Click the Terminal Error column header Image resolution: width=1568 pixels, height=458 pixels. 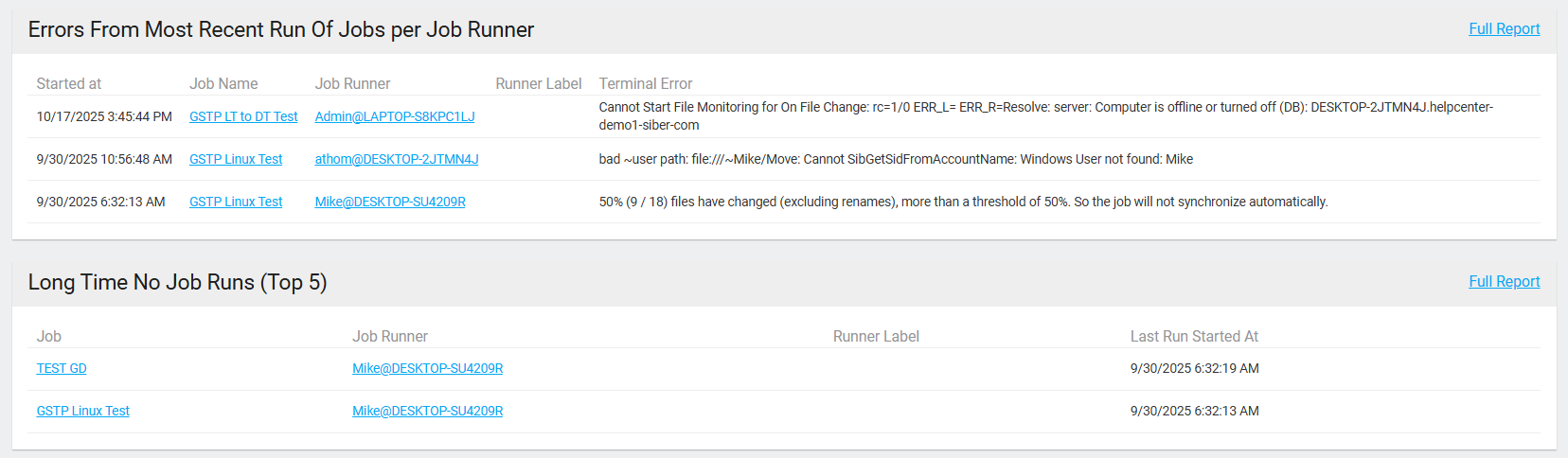point(646,84)
